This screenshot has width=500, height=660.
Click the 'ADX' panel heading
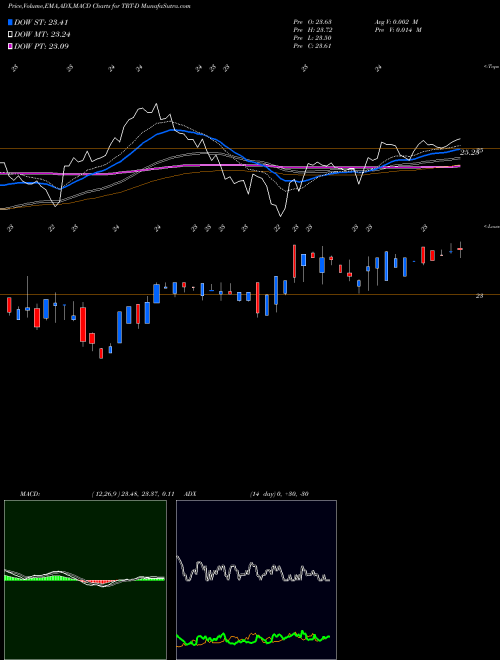tap(190, 494)
